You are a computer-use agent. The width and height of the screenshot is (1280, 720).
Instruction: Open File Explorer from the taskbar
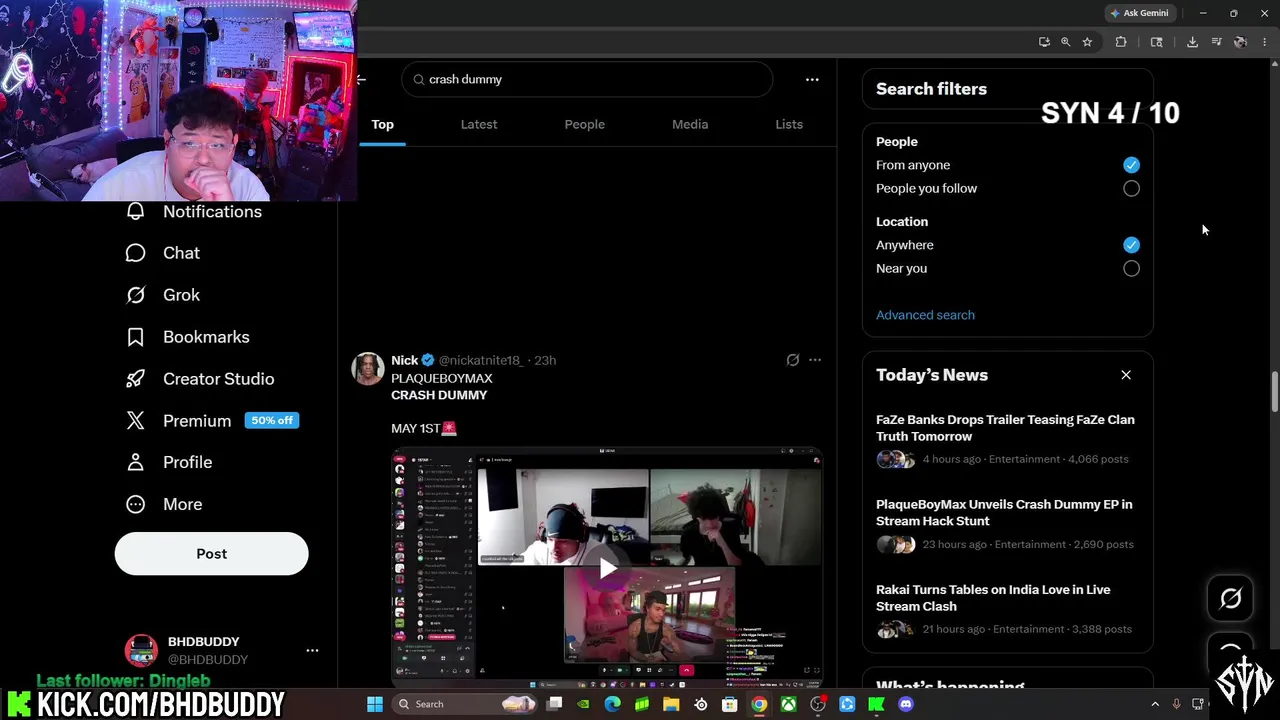671,704
